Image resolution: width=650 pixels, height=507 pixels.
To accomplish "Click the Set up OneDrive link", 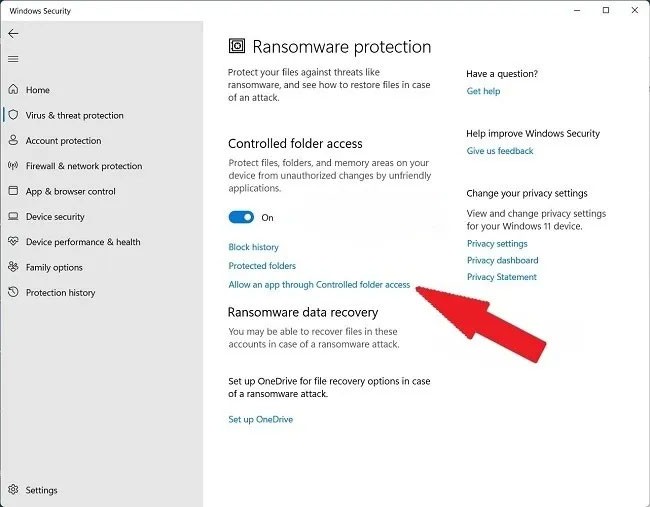I will (x=260, y=419).
